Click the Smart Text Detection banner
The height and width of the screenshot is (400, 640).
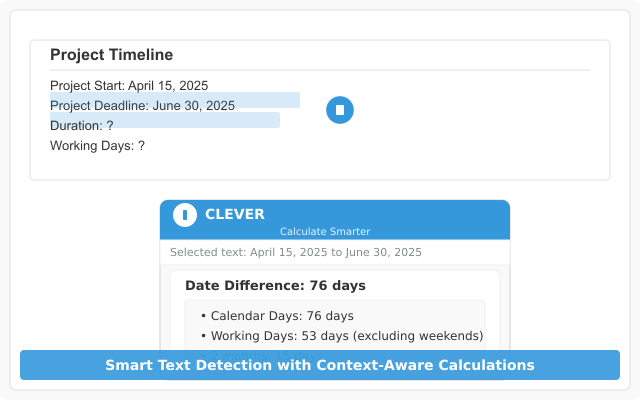pos(320,365)
